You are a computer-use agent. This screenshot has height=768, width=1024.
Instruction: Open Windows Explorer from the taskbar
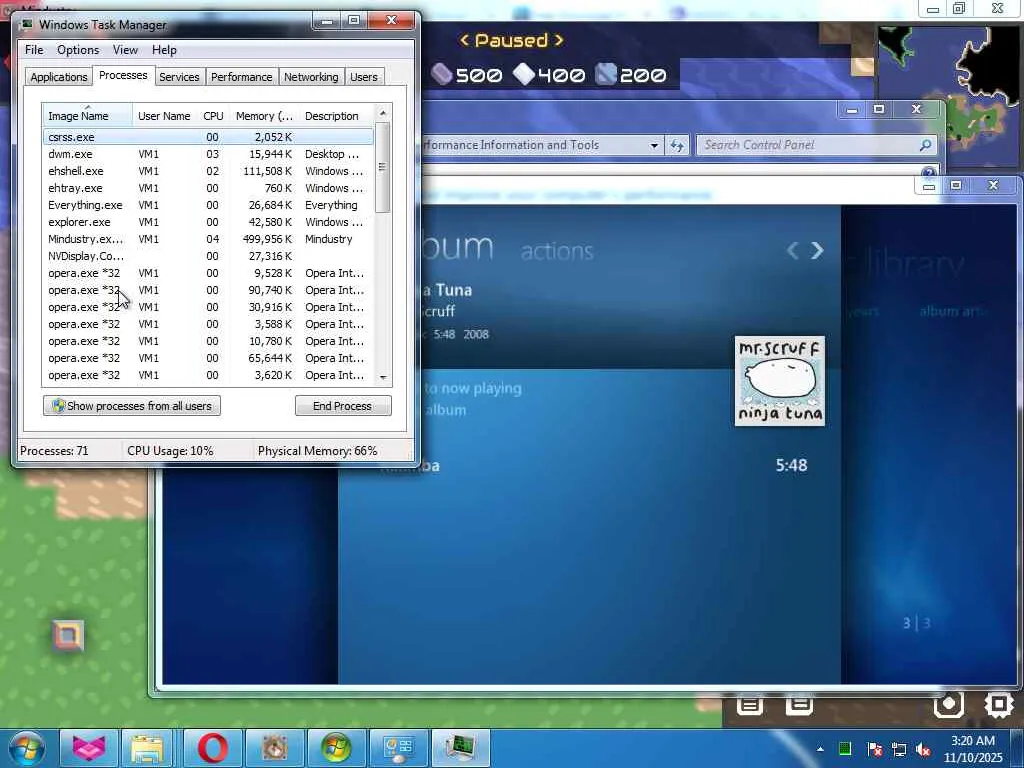[147, 748]
